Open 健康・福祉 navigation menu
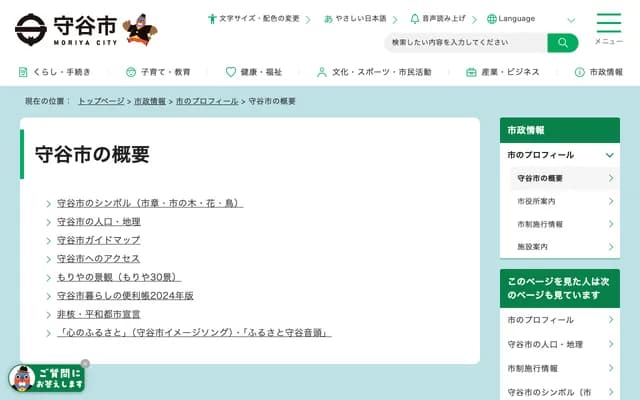 [253, 72]
